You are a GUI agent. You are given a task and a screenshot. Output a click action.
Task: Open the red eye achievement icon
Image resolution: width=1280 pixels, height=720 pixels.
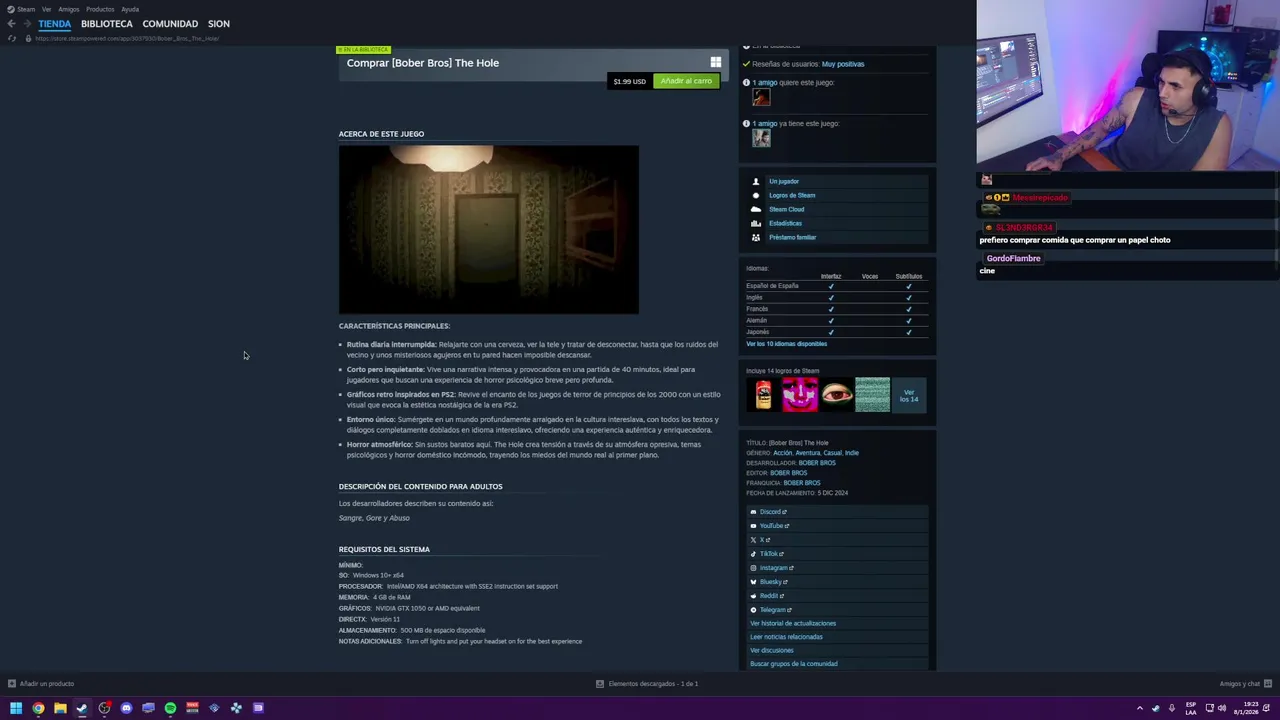(x=836, y=394)
